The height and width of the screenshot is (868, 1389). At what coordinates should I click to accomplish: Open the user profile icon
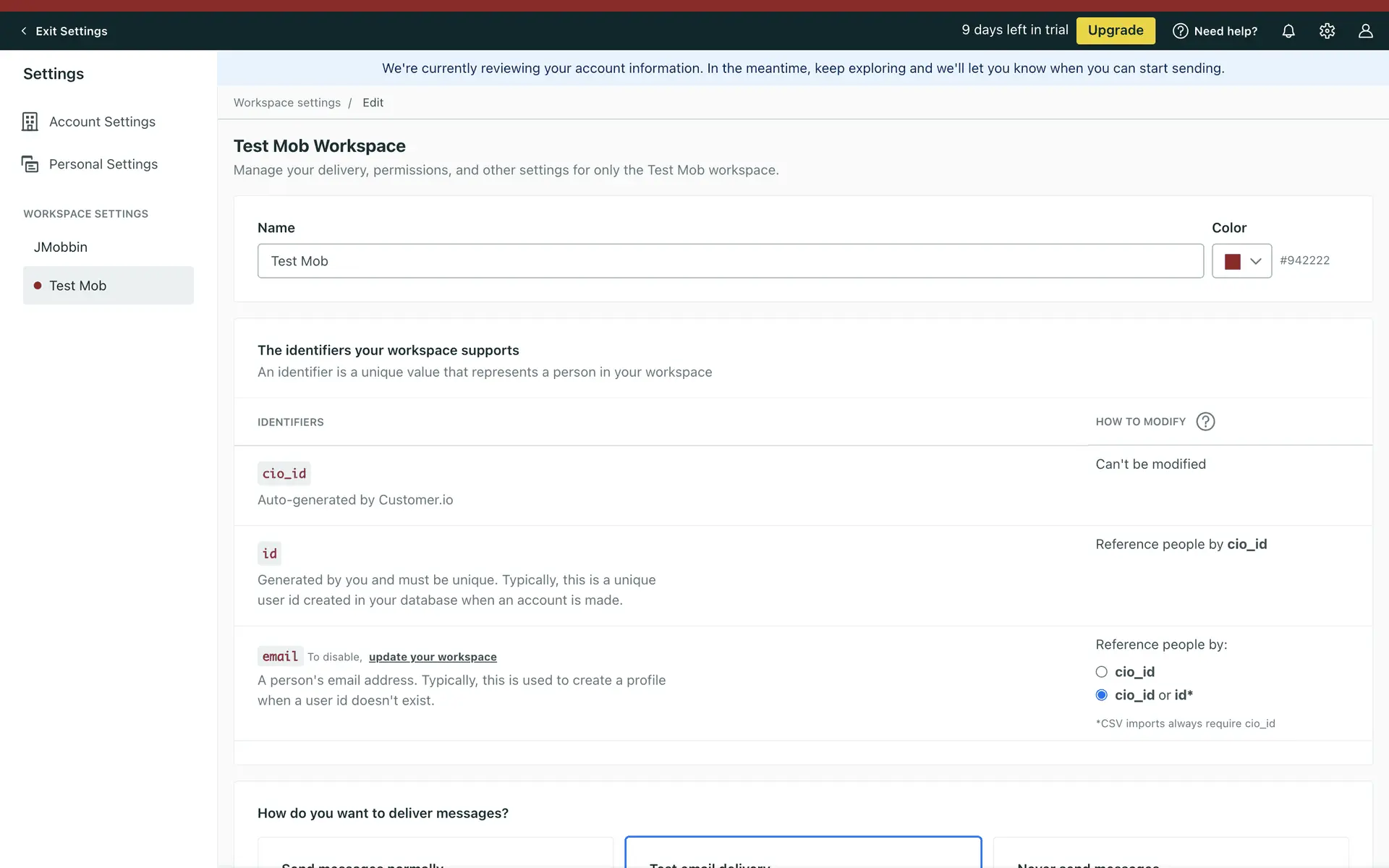pos(1365,31)
